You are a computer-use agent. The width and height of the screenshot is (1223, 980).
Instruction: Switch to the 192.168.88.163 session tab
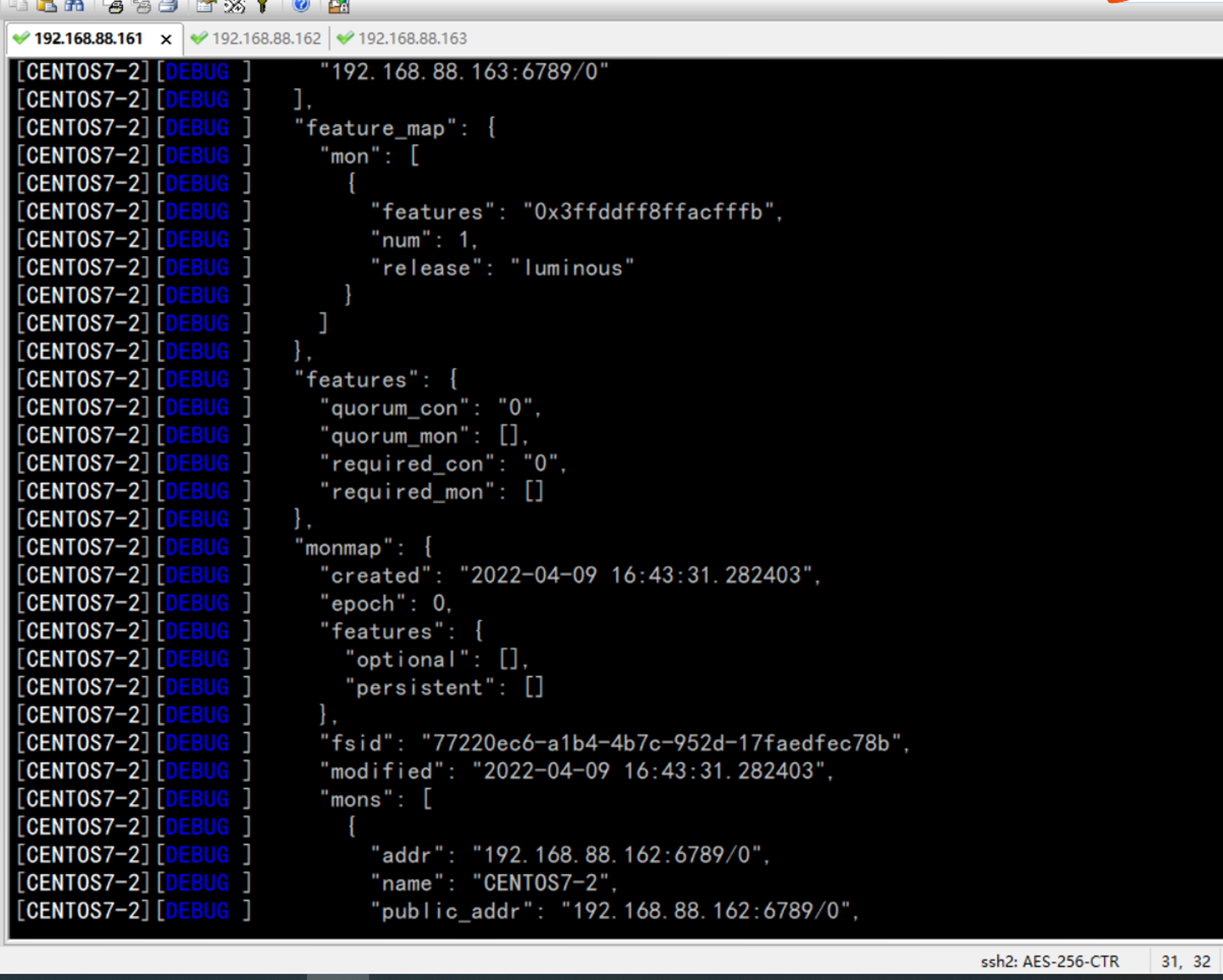click(x=402, y=39)
